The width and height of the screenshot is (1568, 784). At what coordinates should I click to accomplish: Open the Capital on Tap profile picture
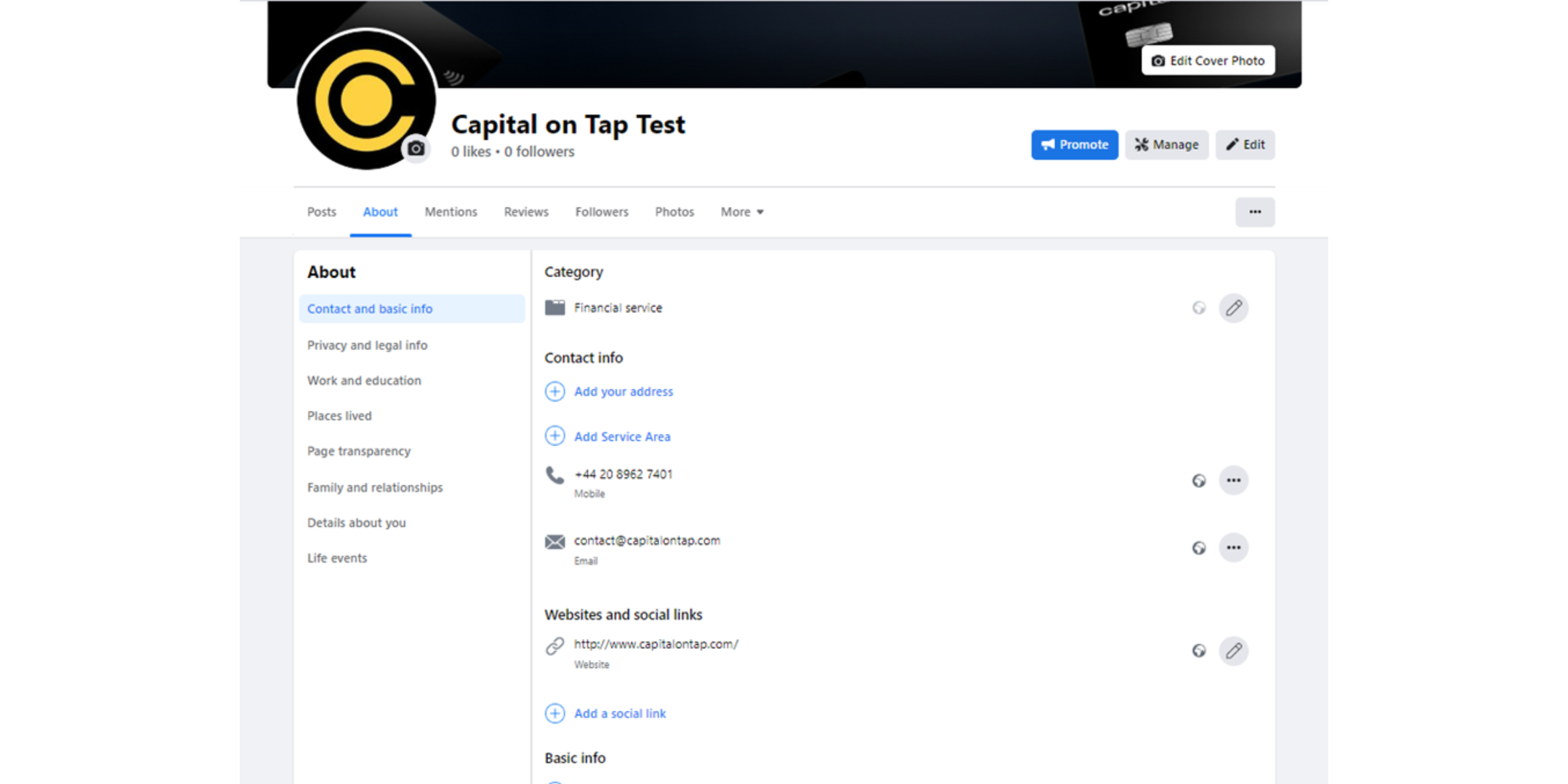coord(366,99)
